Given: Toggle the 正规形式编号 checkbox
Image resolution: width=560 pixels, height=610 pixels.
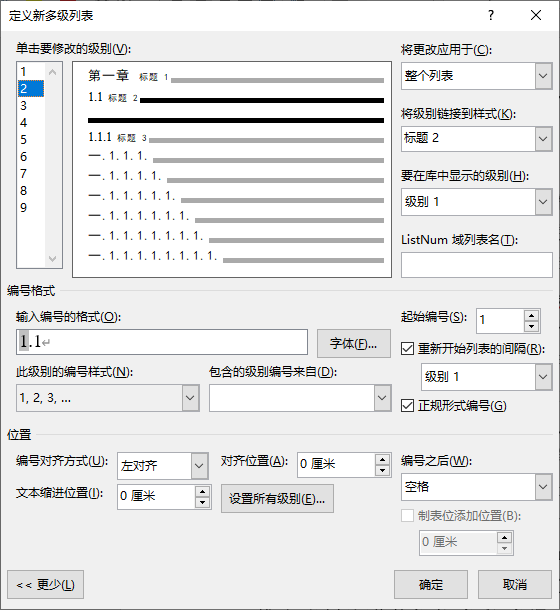Looking at the screenshot, I should [x=407, y=406].
